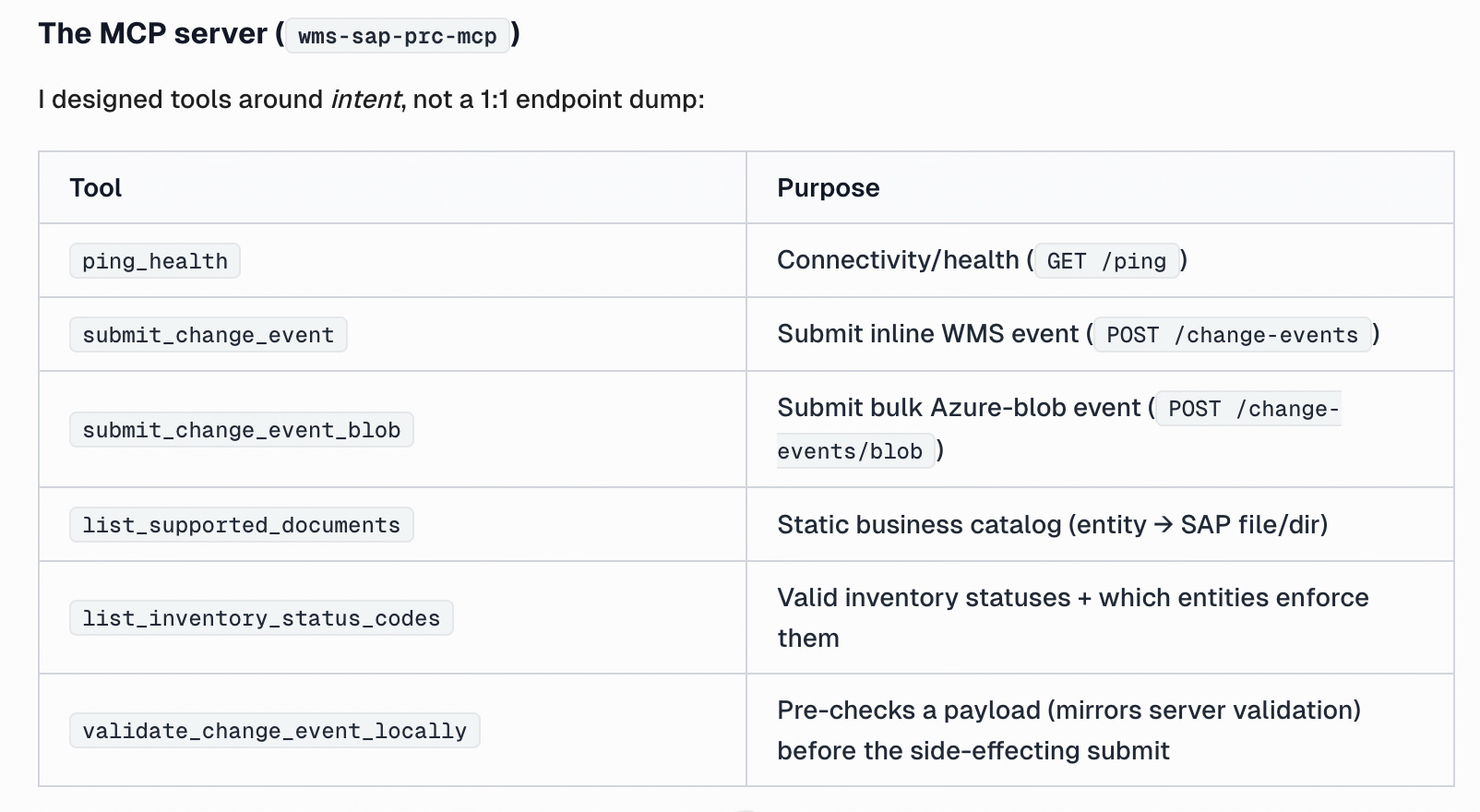Click "Submit inline WMS event" text
The height and width of the screenshot is (812, 1480).
(x=927, y=334)
